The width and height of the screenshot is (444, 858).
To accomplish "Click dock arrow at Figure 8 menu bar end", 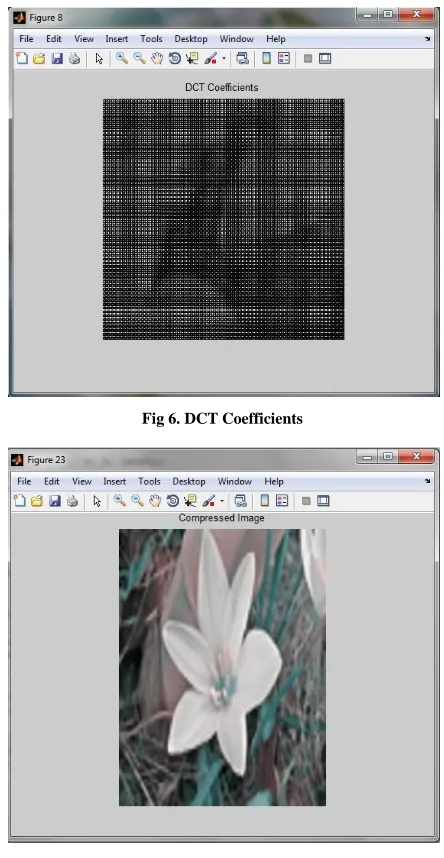I will pyautogui.click(x=427, y=39).
